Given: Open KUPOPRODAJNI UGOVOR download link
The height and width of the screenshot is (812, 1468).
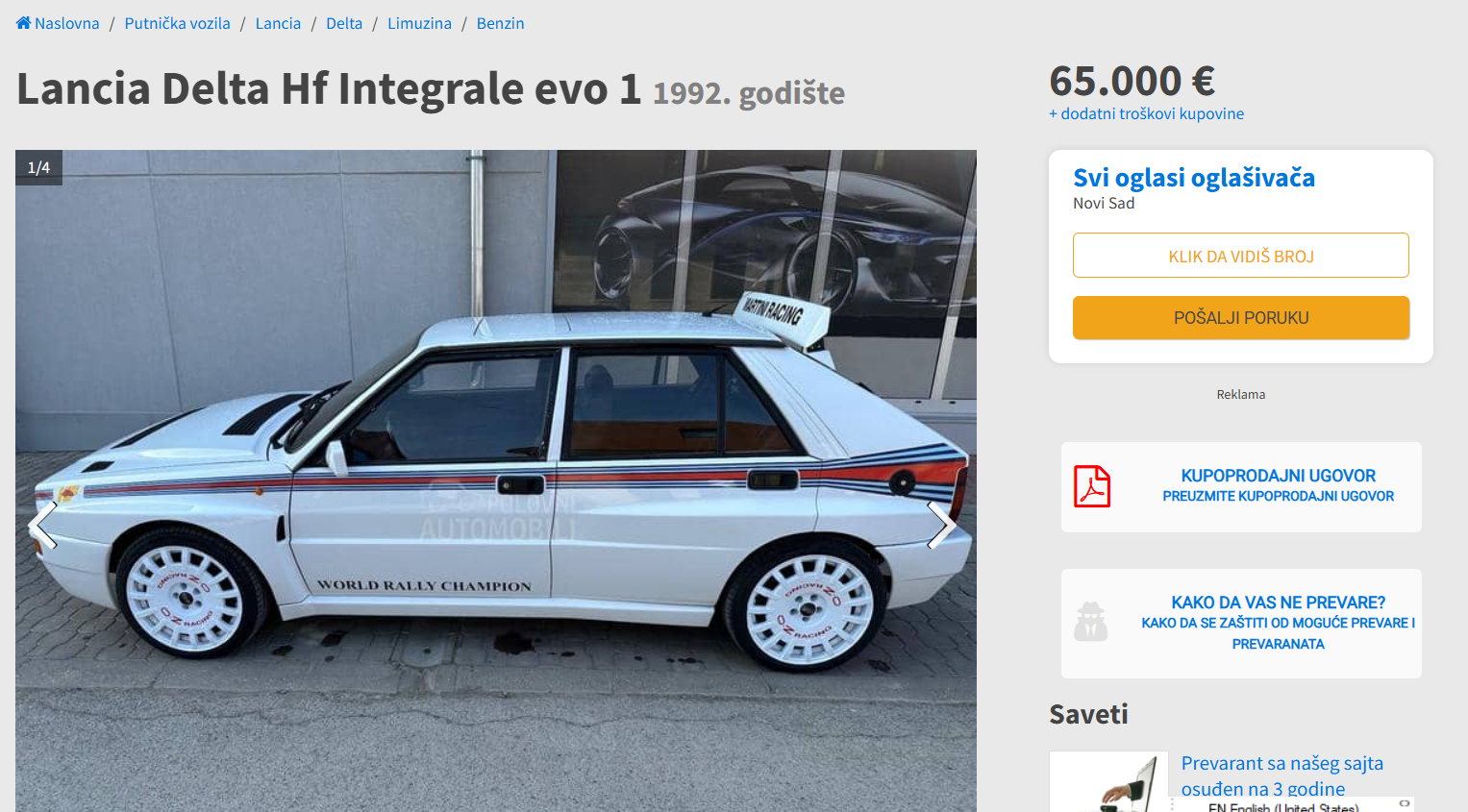Looking at the screenshot, I should tap(1278, 485).
